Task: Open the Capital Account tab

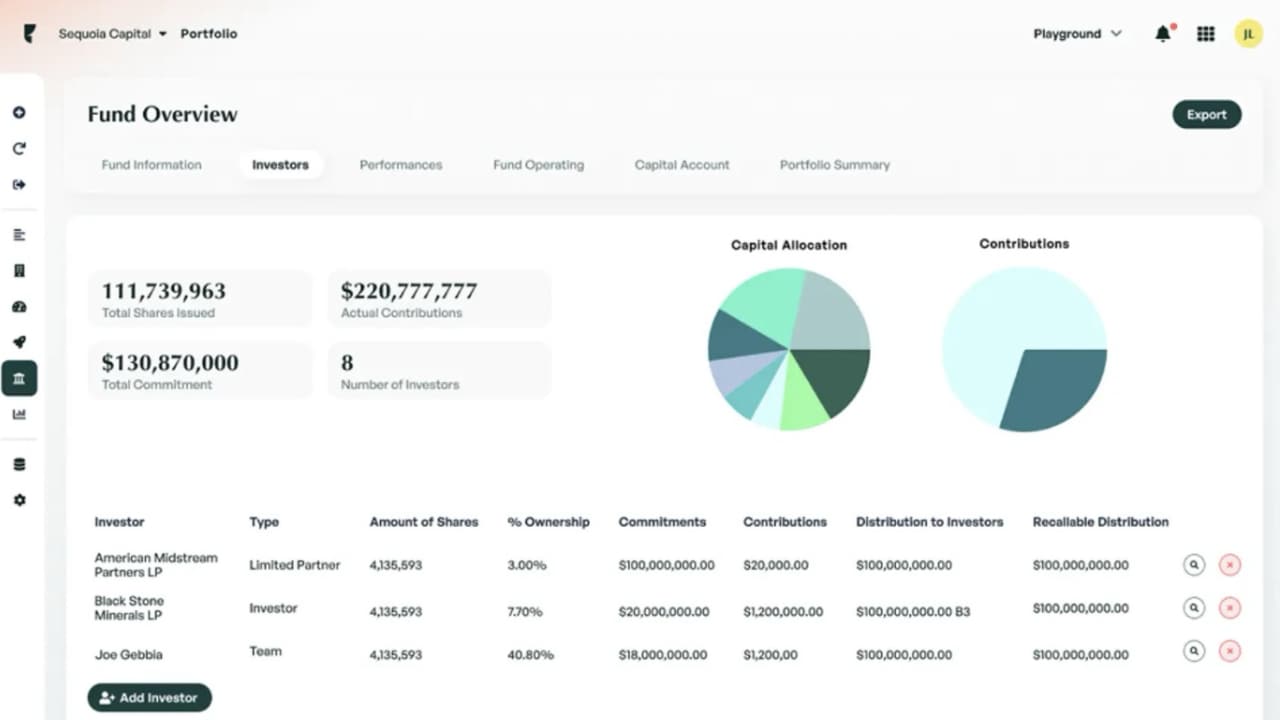Action: 681,165
